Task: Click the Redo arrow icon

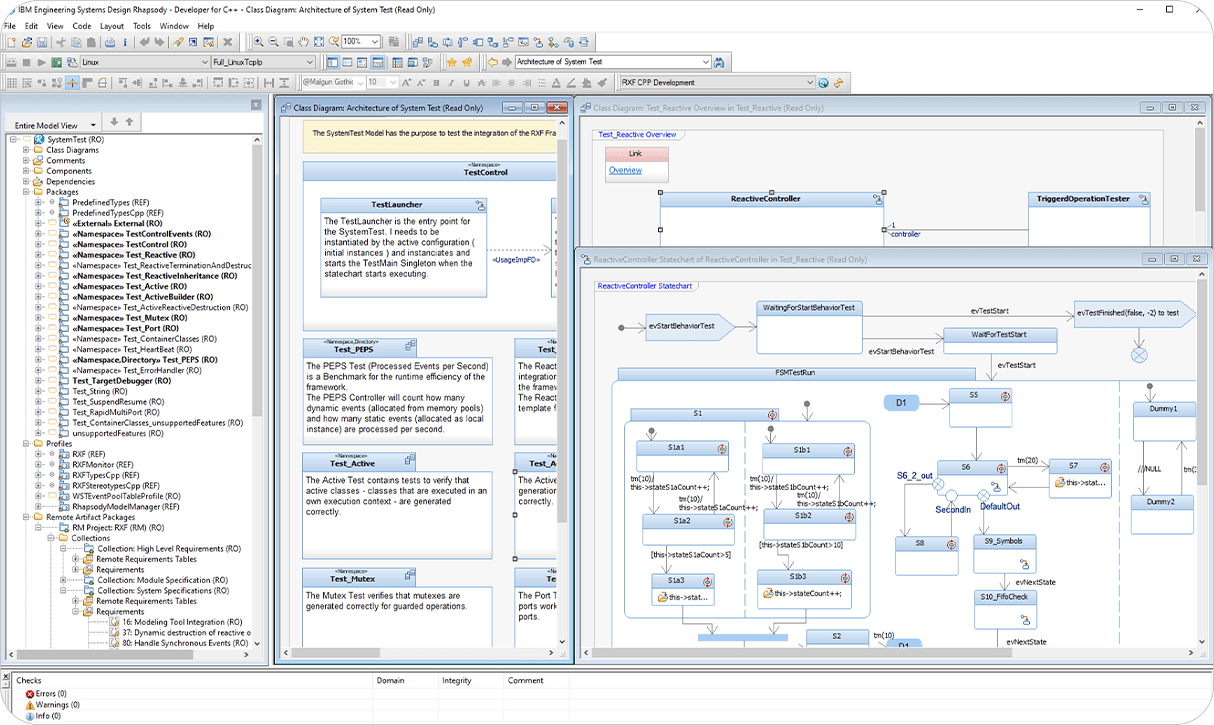Action: [x=160, y=42]
